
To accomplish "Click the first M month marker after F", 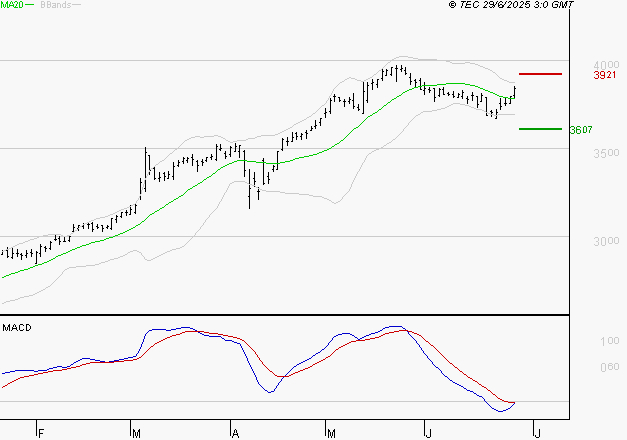I will coord(136,434).
